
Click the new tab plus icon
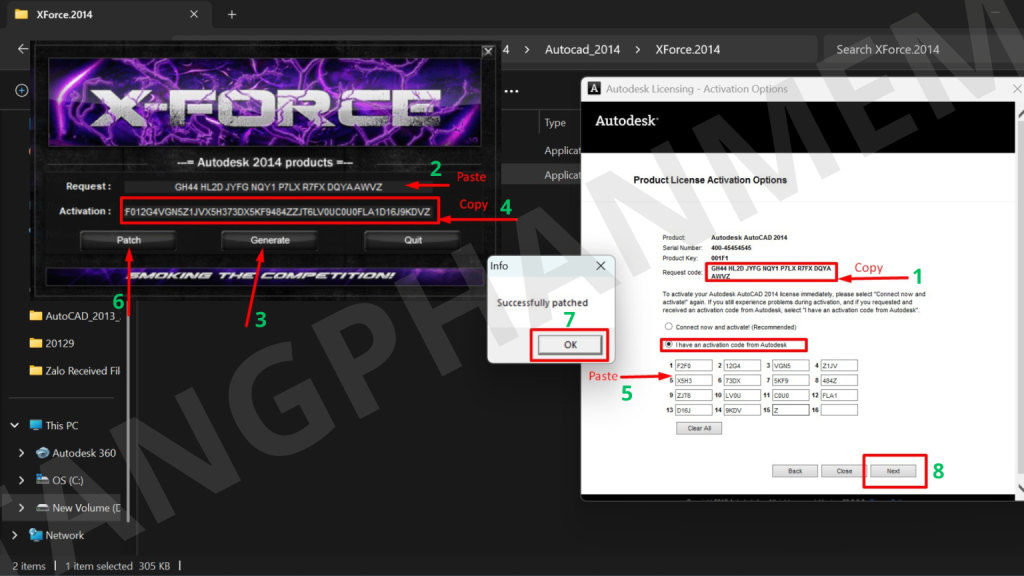coord(232,15)
